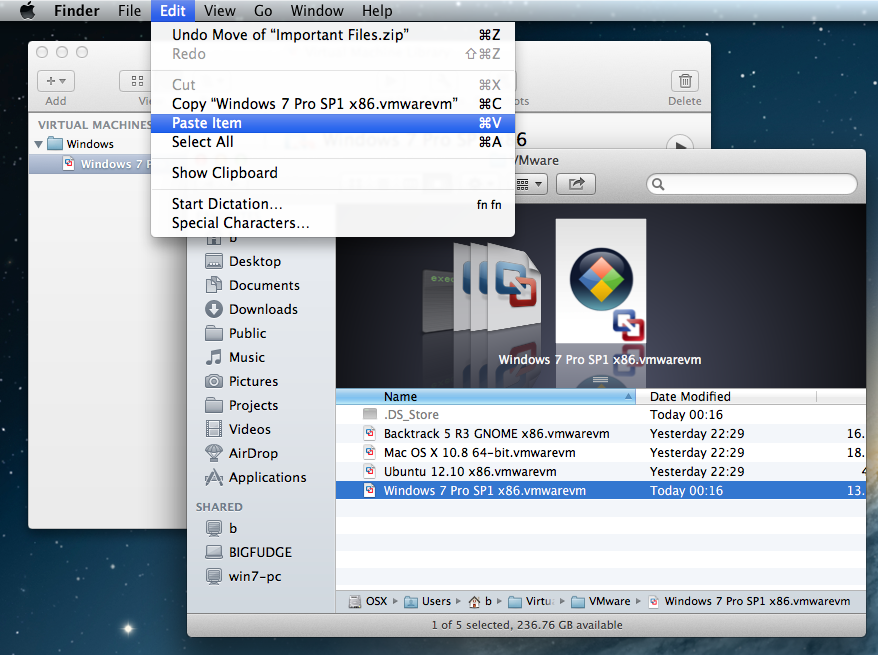Click the Delete trash icon in VMware library
This screenshot has height=655, width=878.
click(x=684, y=82)
